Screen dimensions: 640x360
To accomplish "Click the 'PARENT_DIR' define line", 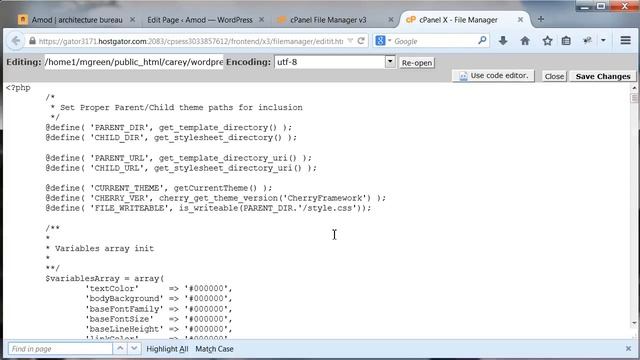I will point(169,127).
